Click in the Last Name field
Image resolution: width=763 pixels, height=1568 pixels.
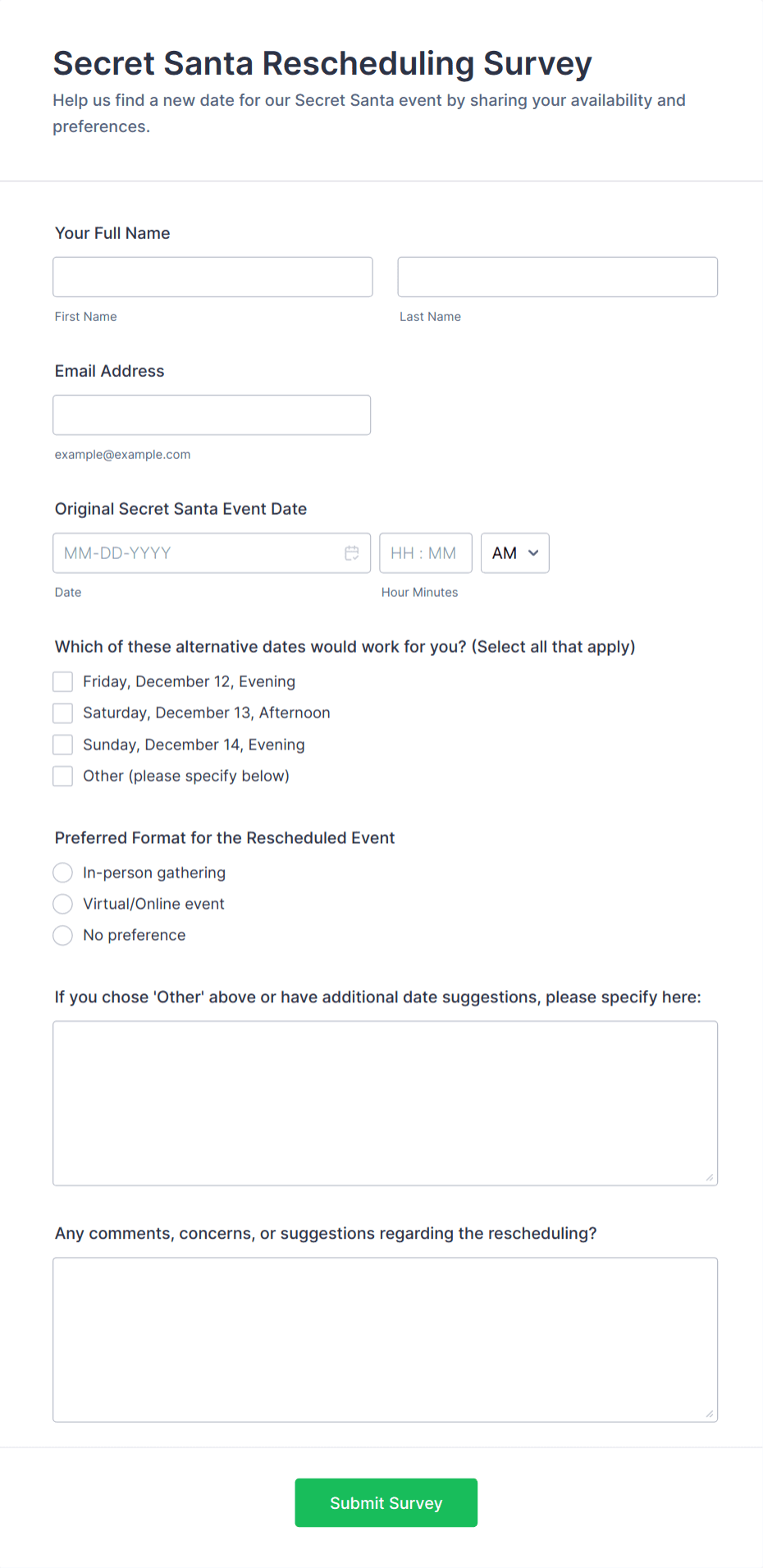(x=557, y=277)
